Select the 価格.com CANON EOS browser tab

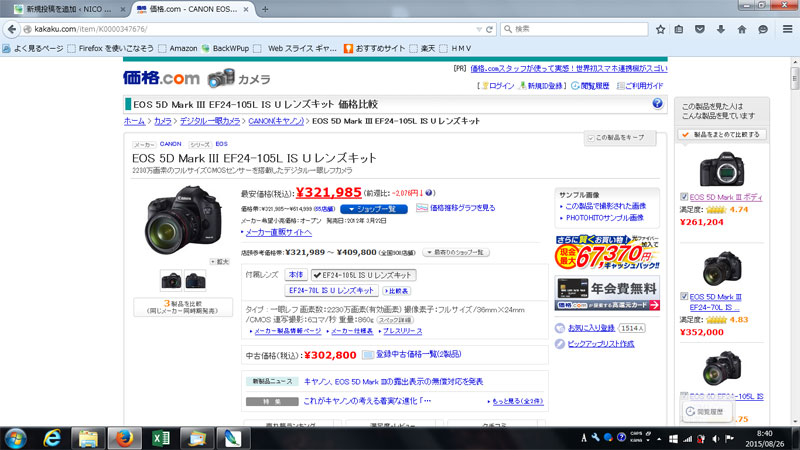click(193, 9)
